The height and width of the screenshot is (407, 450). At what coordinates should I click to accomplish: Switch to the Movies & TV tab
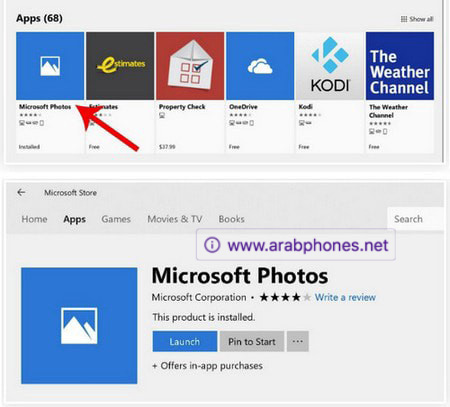175,219
